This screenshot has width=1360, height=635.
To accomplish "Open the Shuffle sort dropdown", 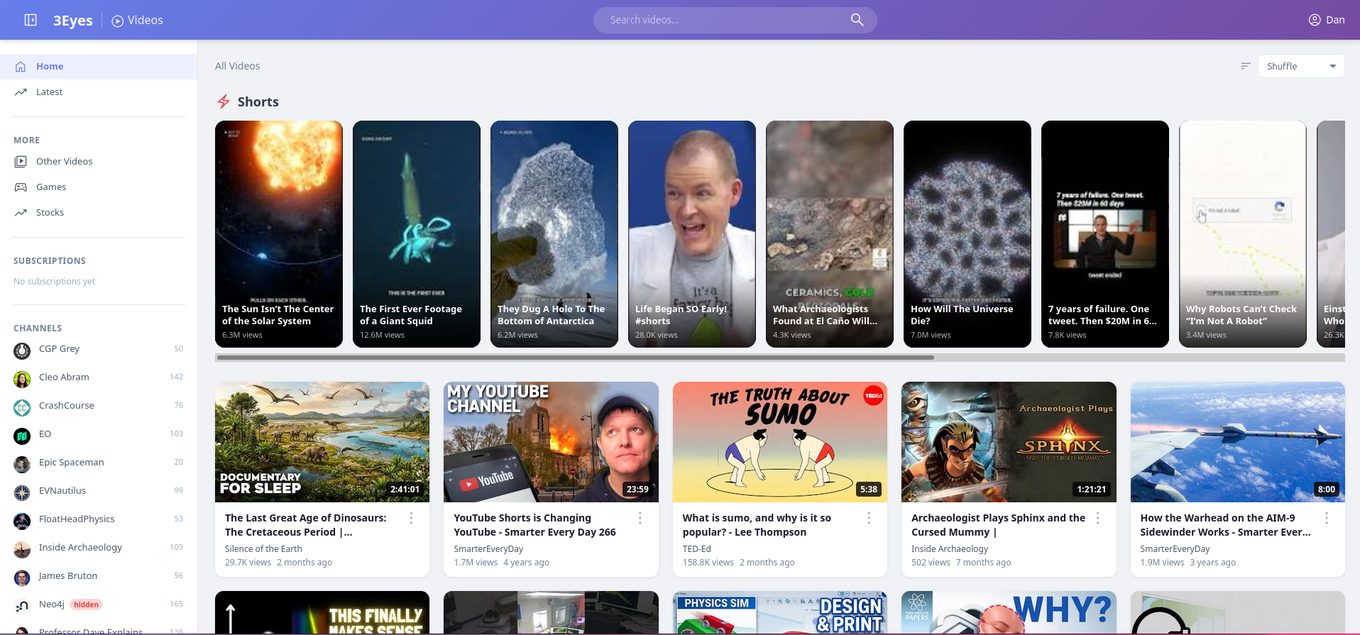I will pos(1301,66).
